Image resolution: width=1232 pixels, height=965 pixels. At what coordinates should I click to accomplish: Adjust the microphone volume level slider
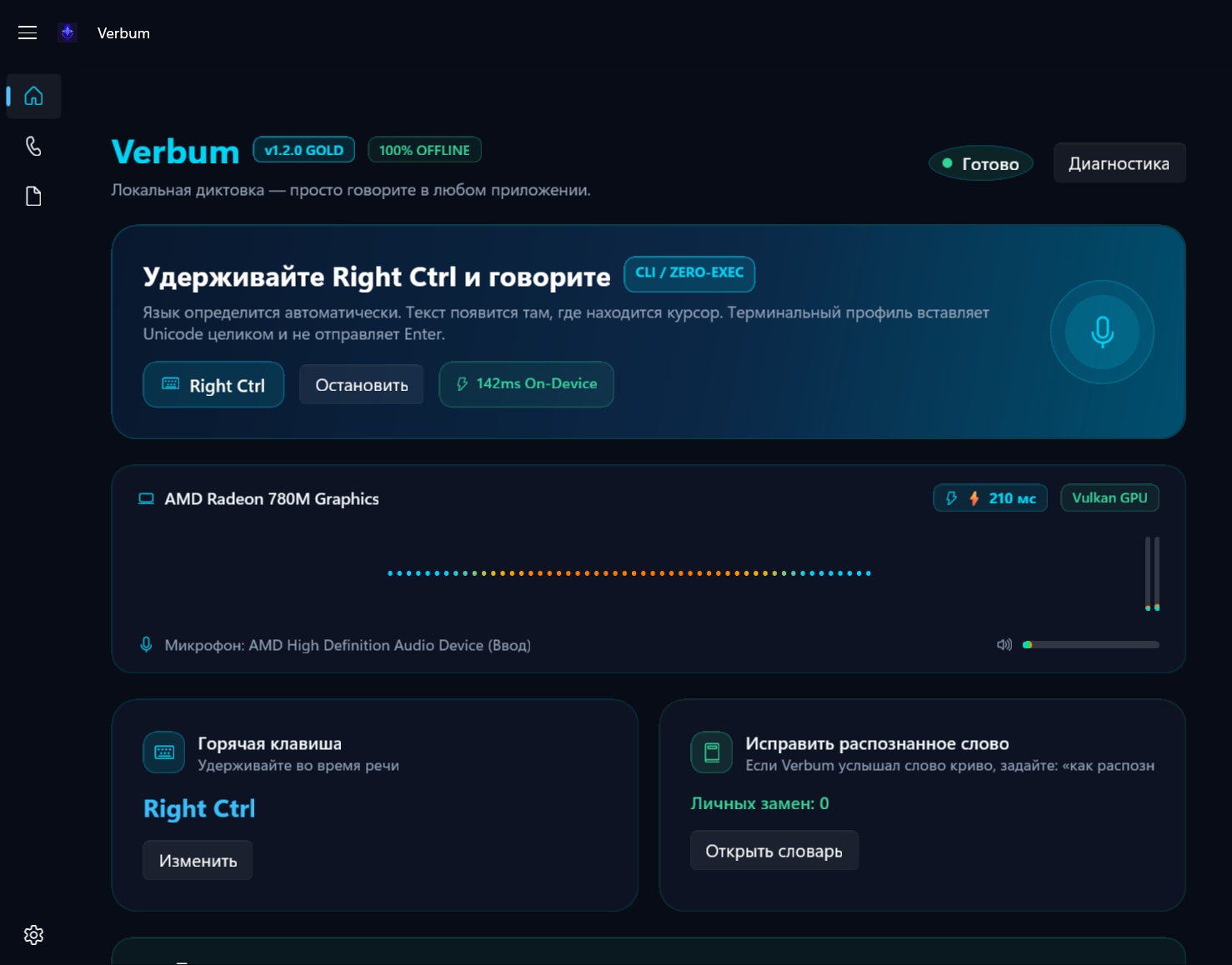coord(1090,645)
